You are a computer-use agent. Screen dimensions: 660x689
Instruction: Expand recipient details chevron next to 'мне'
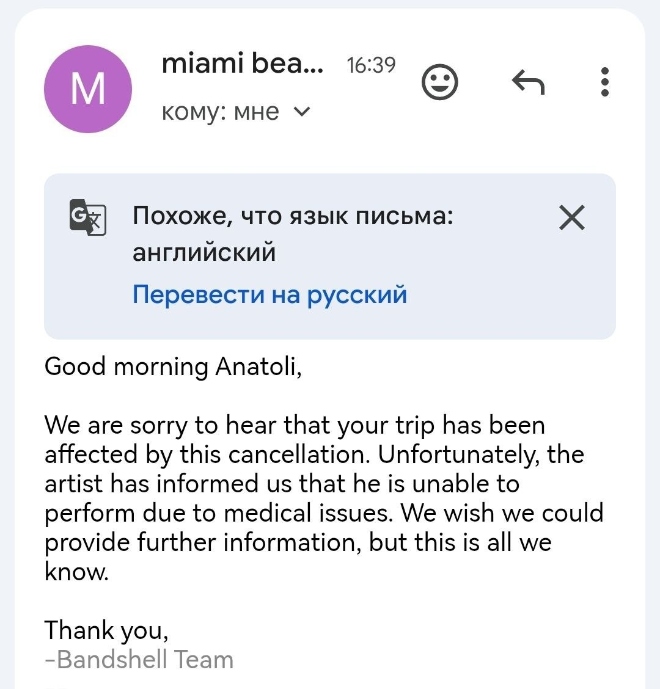coord(301,113)
